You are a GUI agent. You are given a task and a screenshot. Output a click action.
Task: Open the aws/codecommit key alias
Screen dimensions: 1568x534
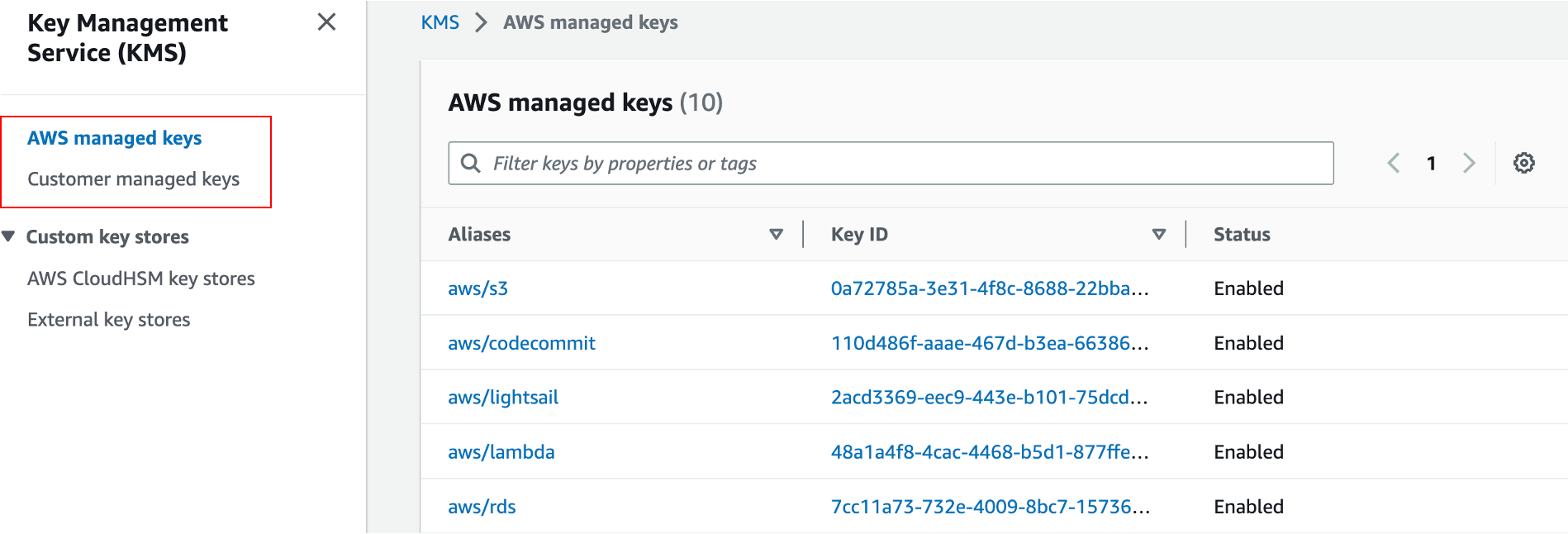click(521, 343)
